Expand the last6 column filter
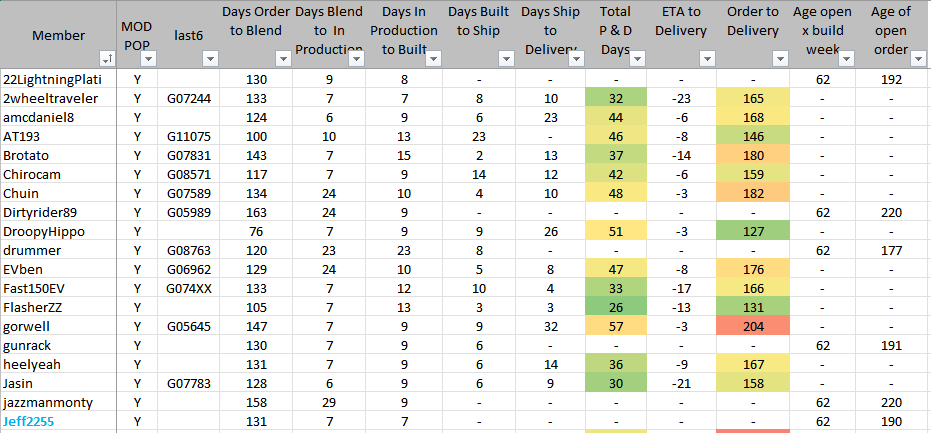The image size is (931, 433). click(209, 59)
